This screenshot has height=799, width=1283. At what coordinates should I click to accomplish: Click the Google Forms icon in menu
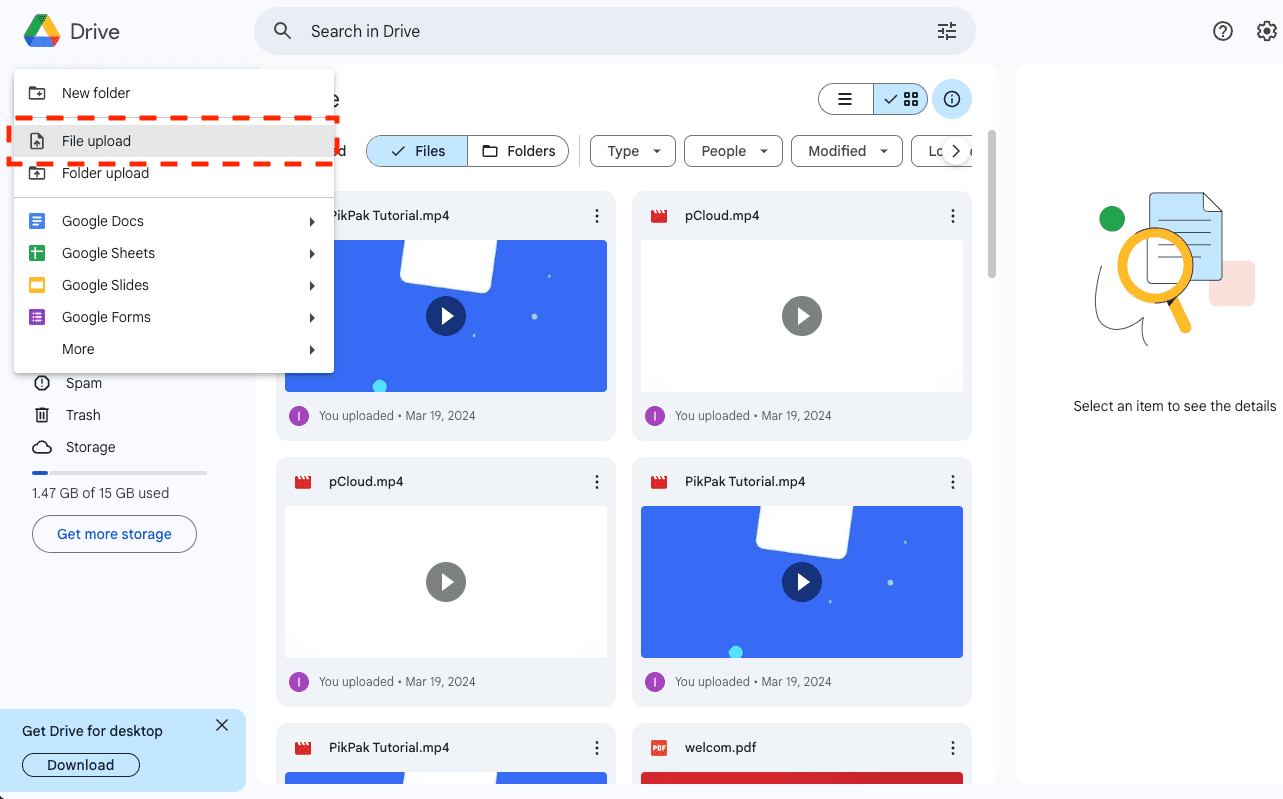click(x=37, y=317)
